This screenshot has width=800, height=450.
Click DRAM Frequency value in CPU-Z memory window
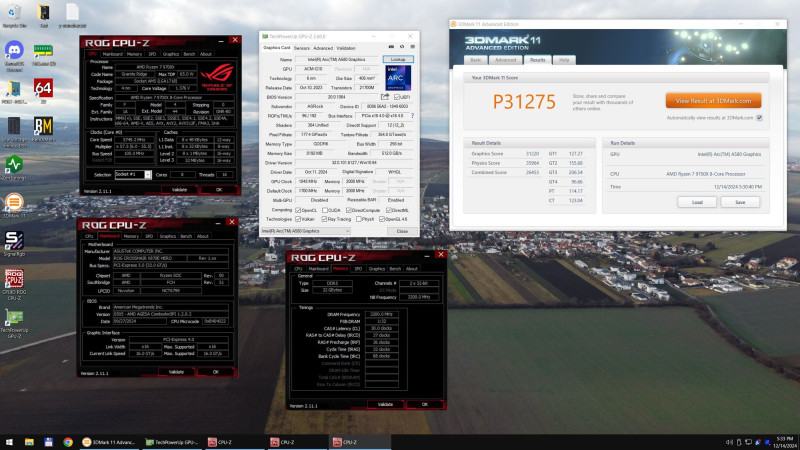[x=382, y=314]
